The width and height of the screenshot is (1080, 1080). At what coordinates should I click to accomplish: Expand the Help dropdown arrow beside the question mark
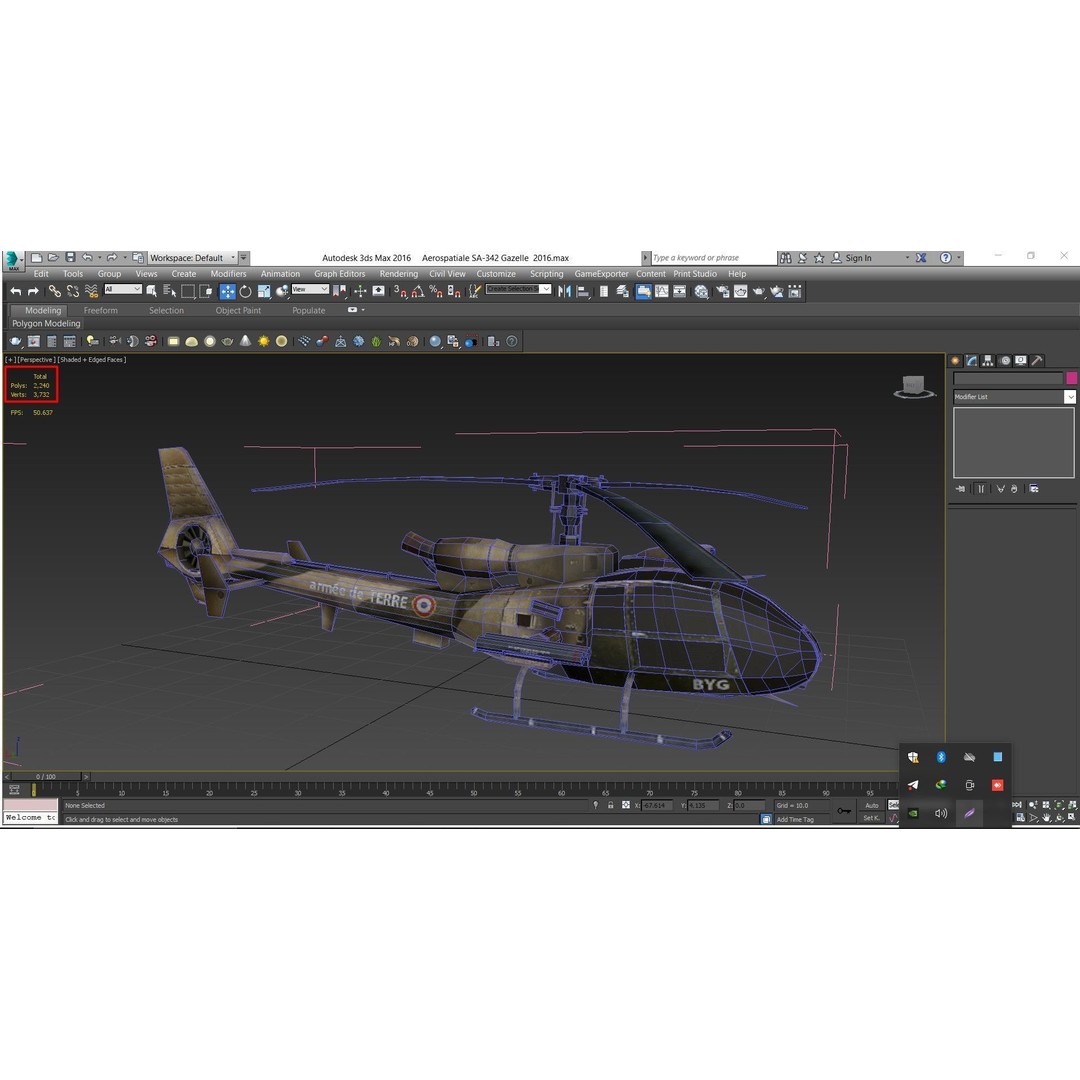[x=959, y=258]
